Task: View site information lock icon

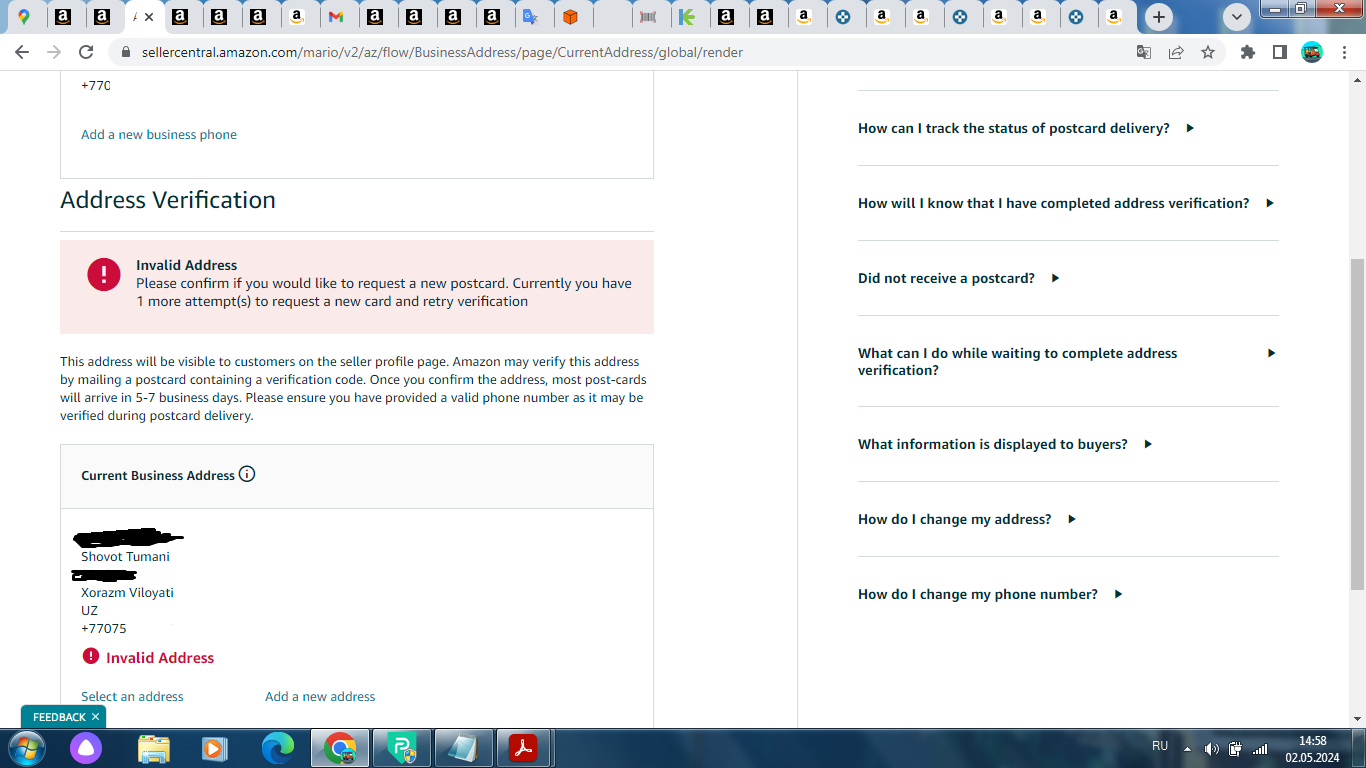Action: coord(126,52)
